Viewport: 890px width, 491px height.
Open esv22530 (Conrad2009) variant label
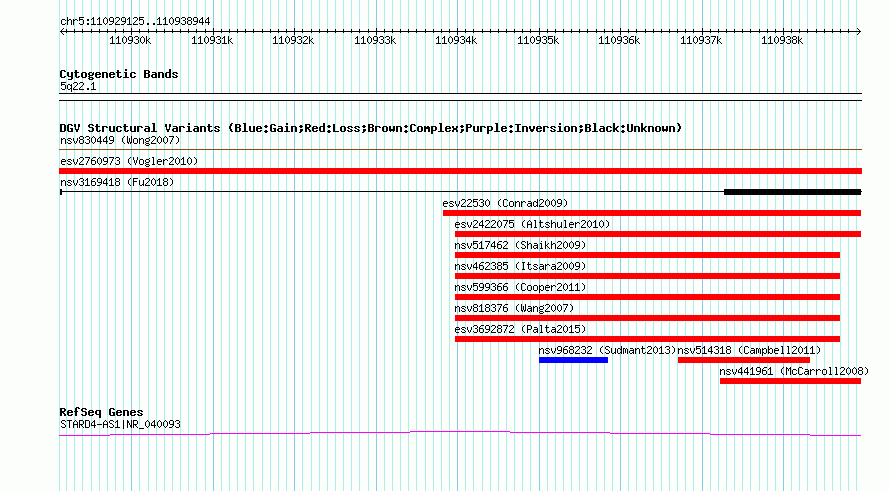[x=505, y=203]
